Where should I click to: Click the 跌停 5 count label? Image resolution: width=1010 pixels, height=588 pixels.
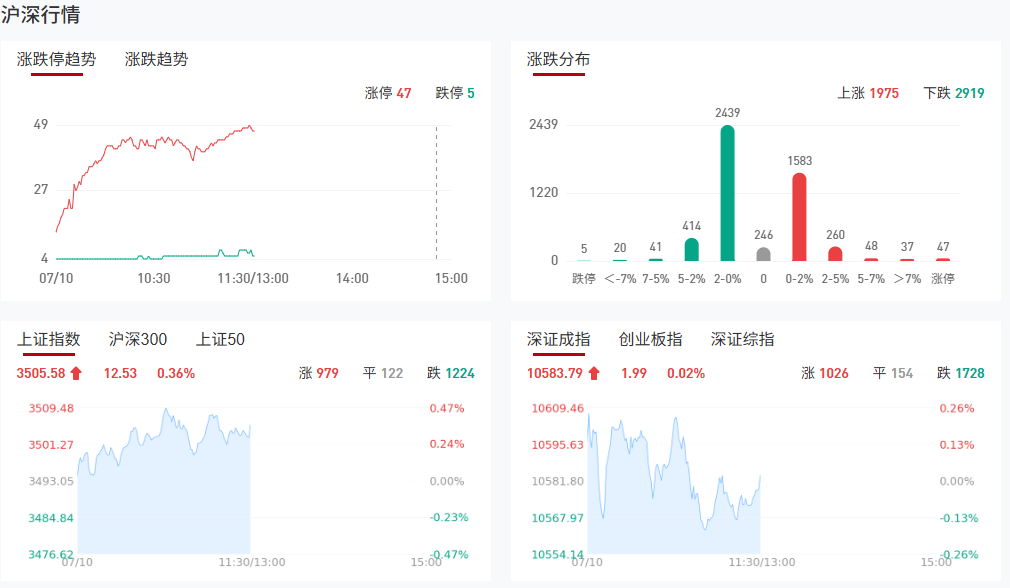tap(455, 93)
